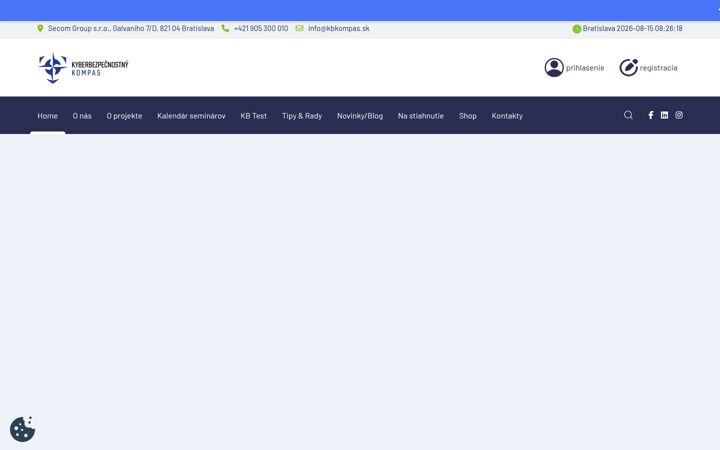Viewport: 720px width, 450px height.
Task: Click the prihlasenie login link
Action: [585, 68]
